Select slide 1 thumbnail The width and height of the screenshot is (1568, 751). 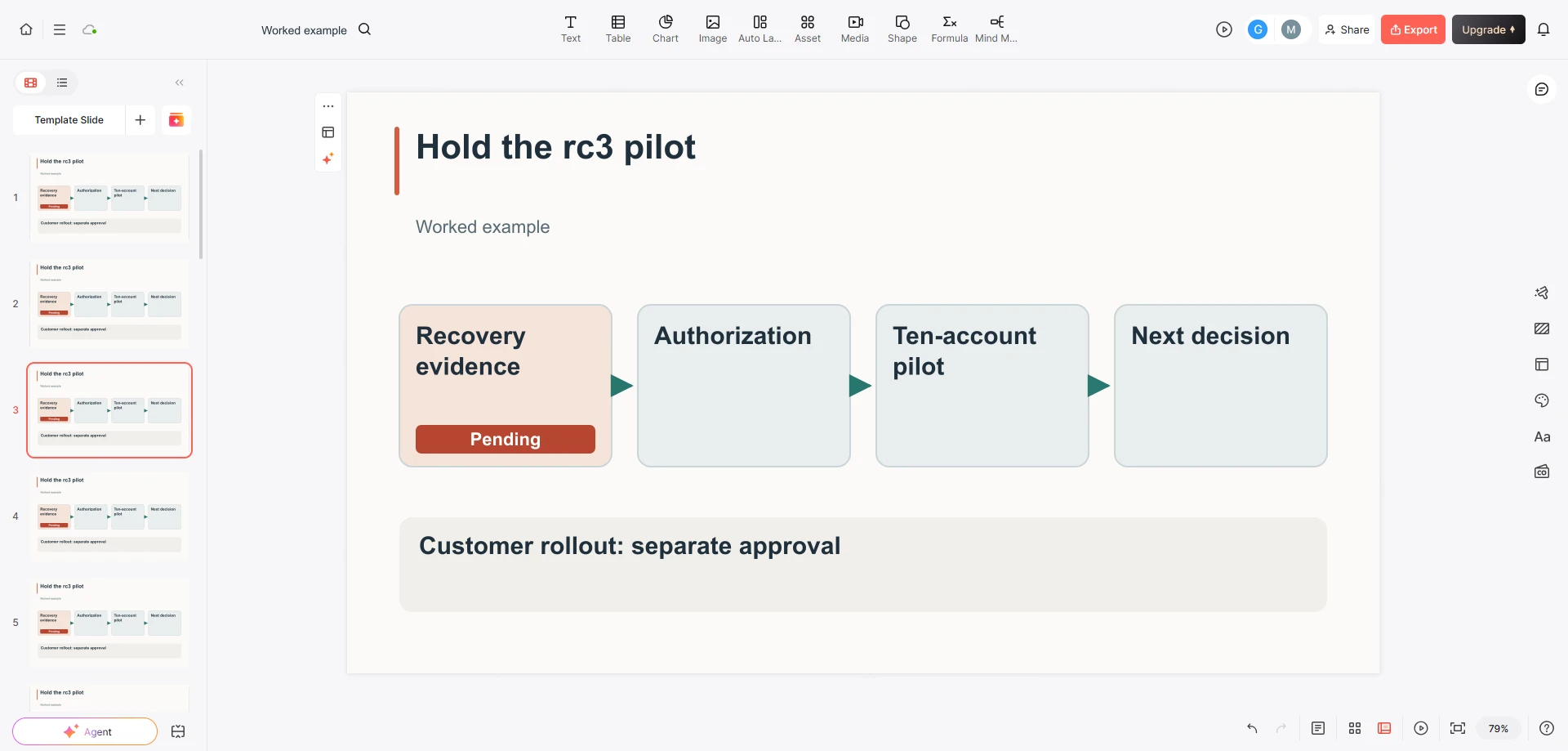click(109, 198)
